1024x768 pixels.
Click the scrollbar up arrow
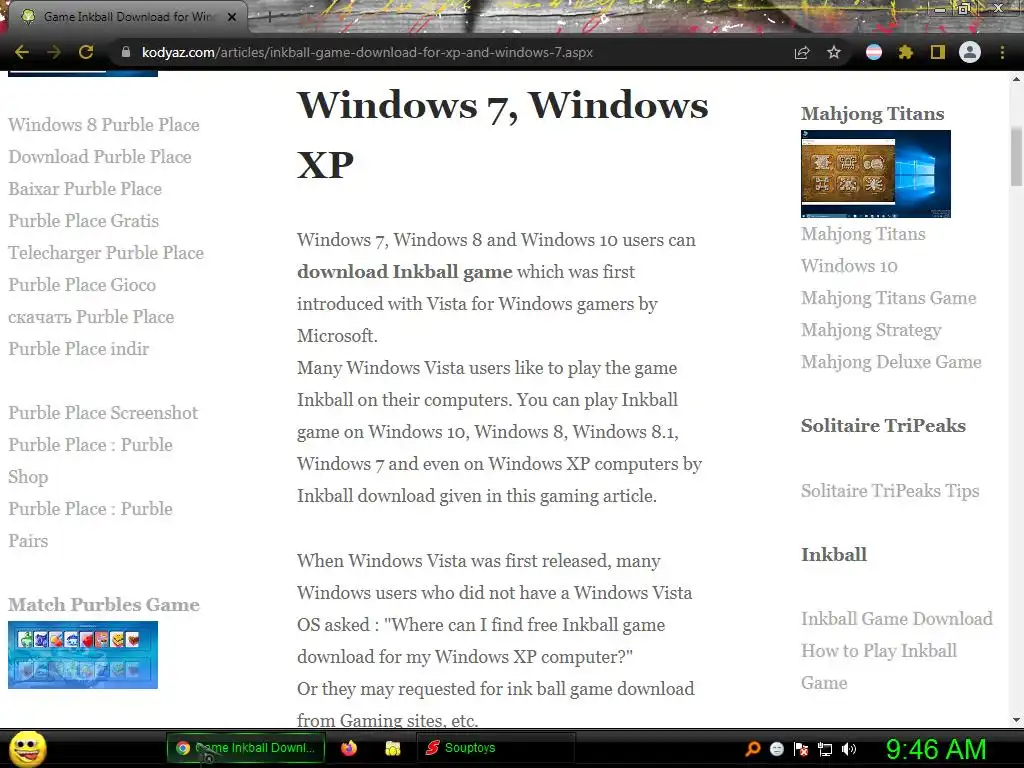point(1016,78)
